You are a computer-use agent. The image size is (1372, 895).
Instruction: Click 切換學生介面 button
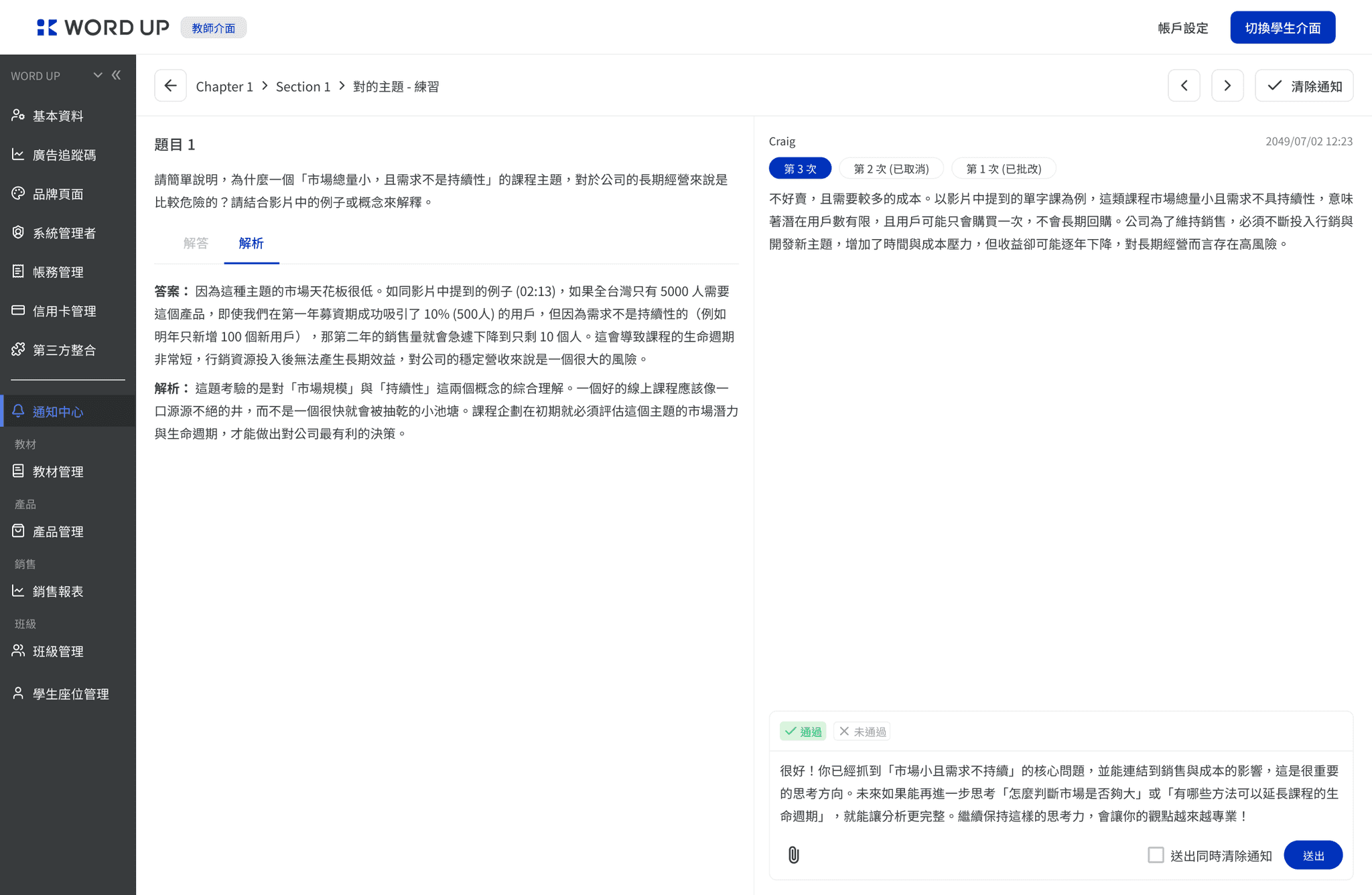click(1282, 27)
